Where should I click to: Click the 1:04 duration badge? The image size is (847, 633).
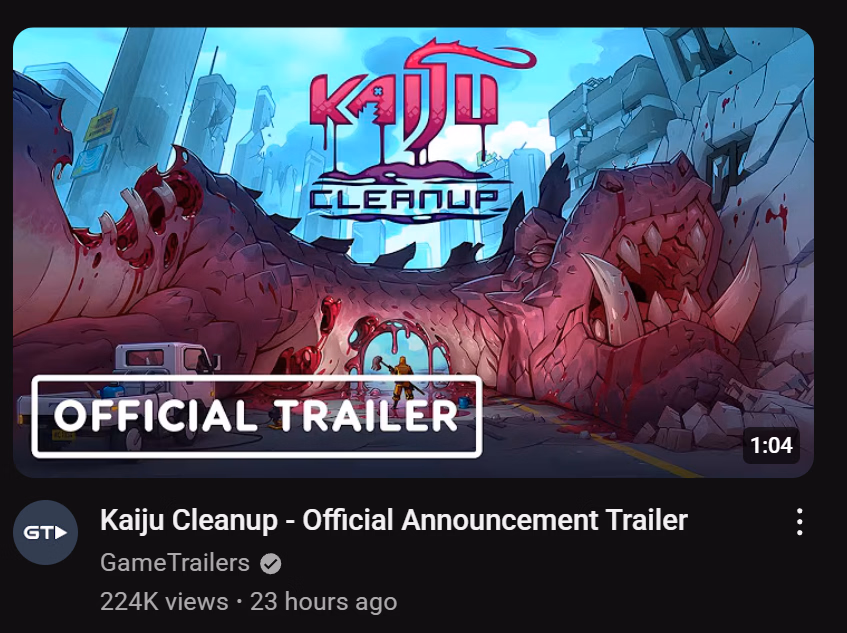tap(771, 445)
